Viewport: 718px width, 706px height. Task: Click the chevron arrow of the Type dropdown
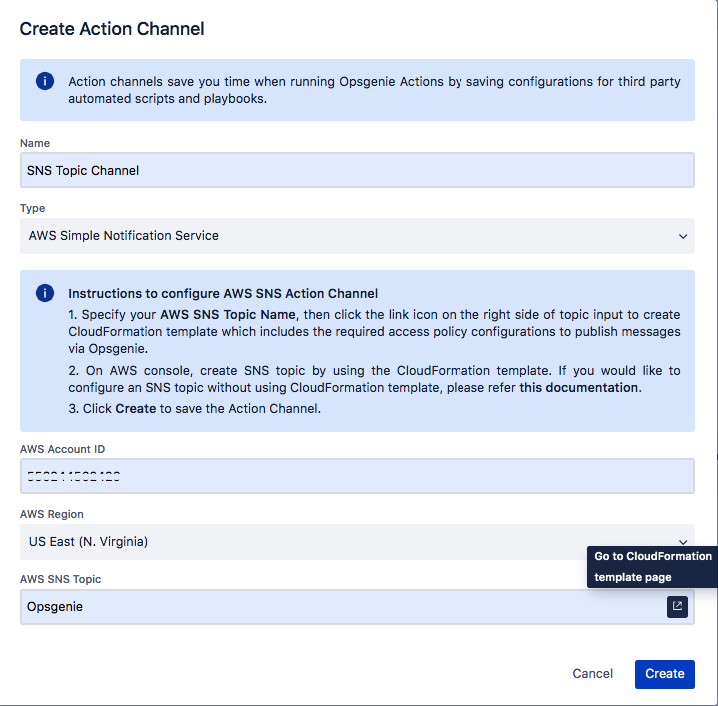tap(683, 236)
